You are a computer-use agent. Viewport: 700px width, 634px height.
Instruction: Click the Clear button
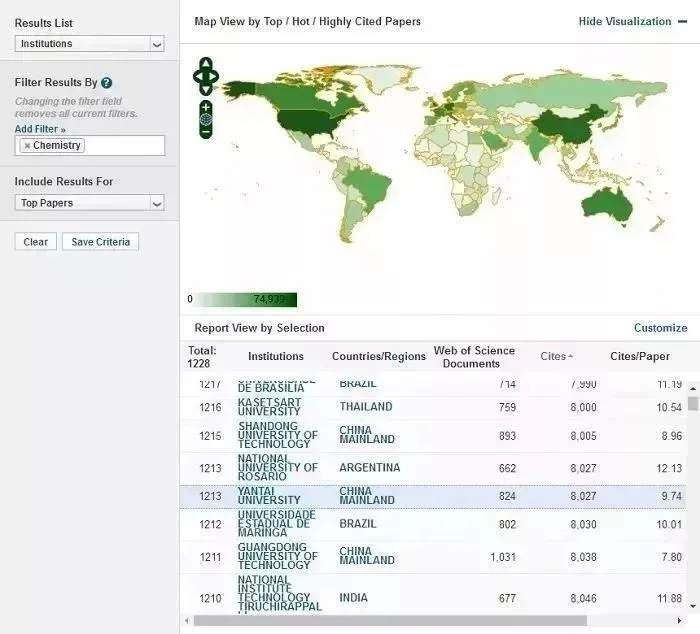(x=36, y=242)
